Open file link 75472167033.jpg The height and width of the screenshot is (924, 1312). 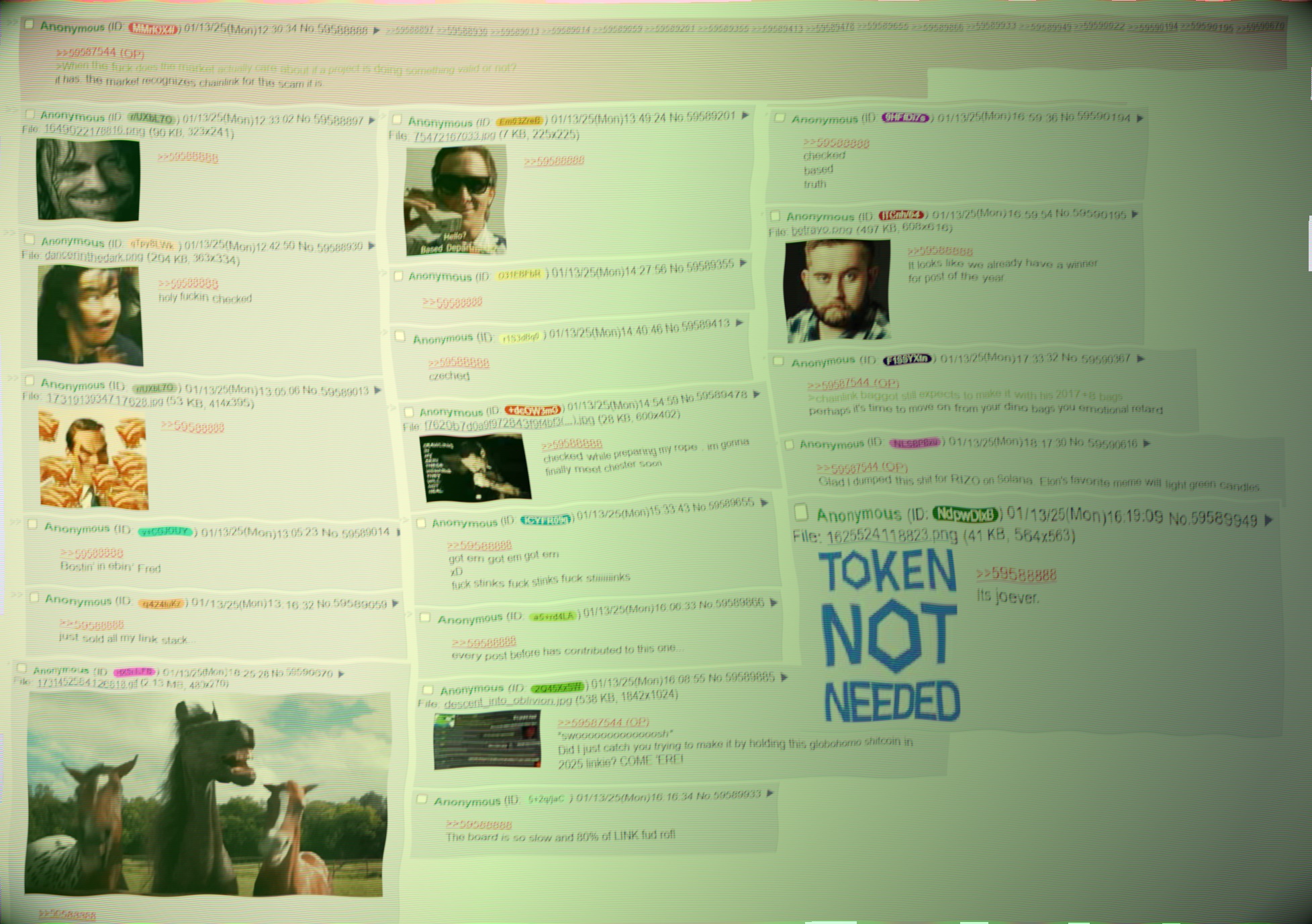pyautogui.click(x=455, y=136)
